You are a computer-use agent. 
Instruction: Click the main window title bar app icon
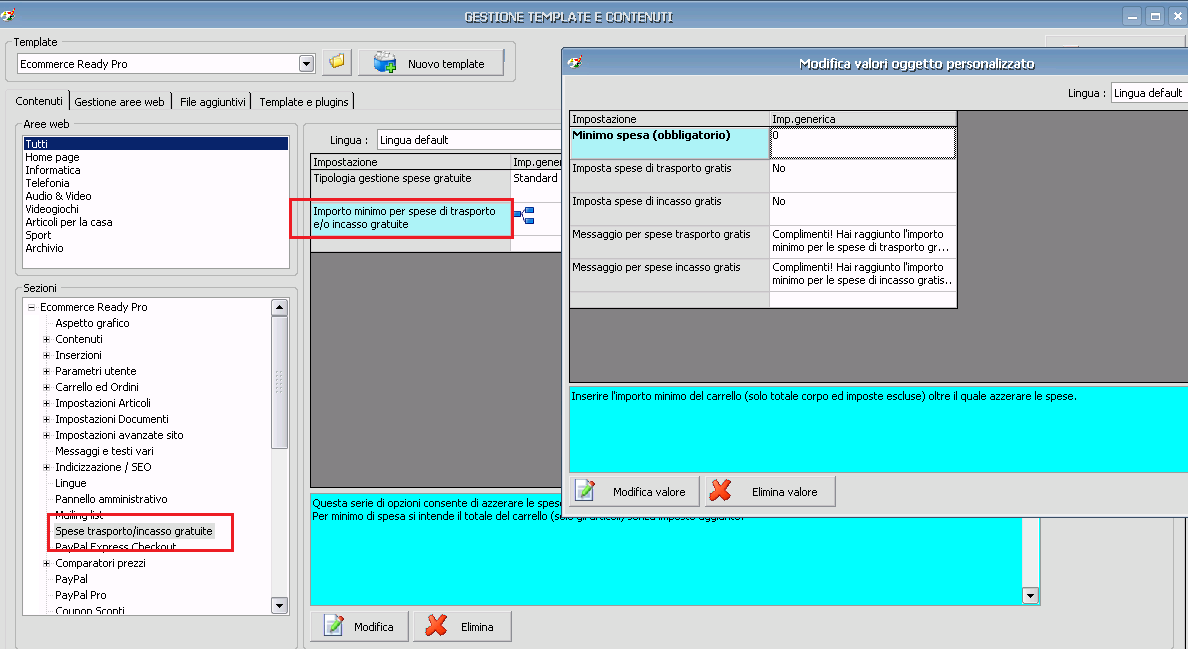click(x=8, y=14)
